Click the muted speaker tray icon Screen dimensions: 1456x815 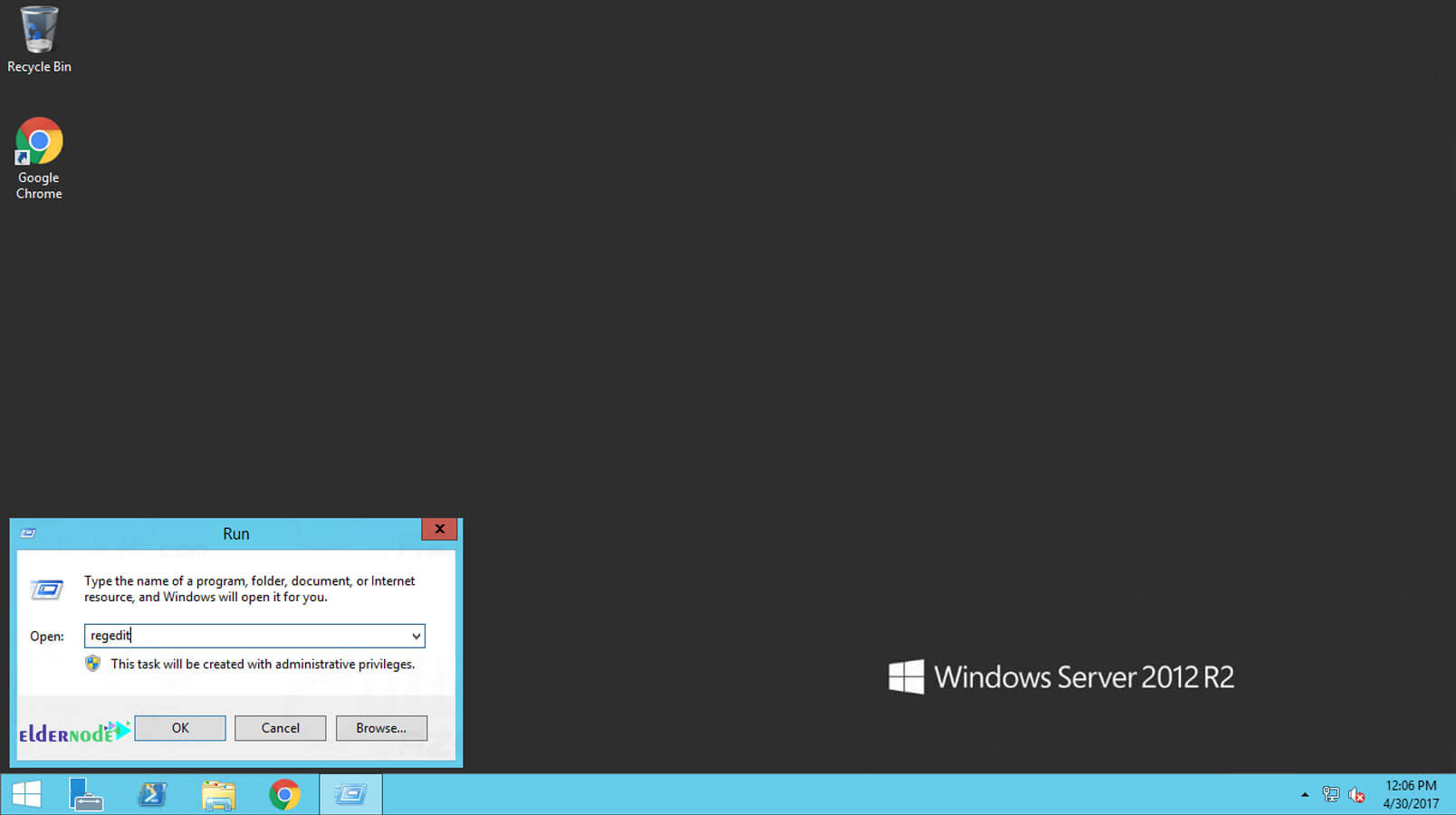[1357, 794]
